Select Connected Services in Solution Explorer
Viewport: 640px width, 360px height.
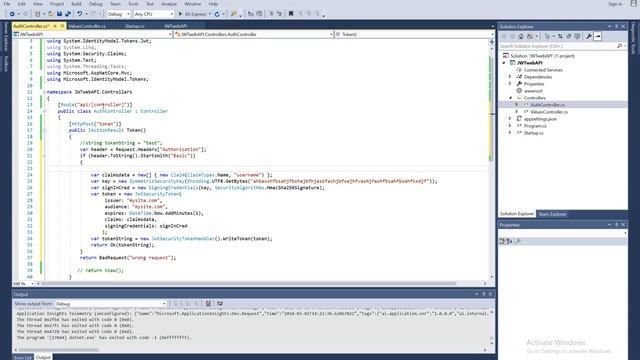(x=543, y=70)
